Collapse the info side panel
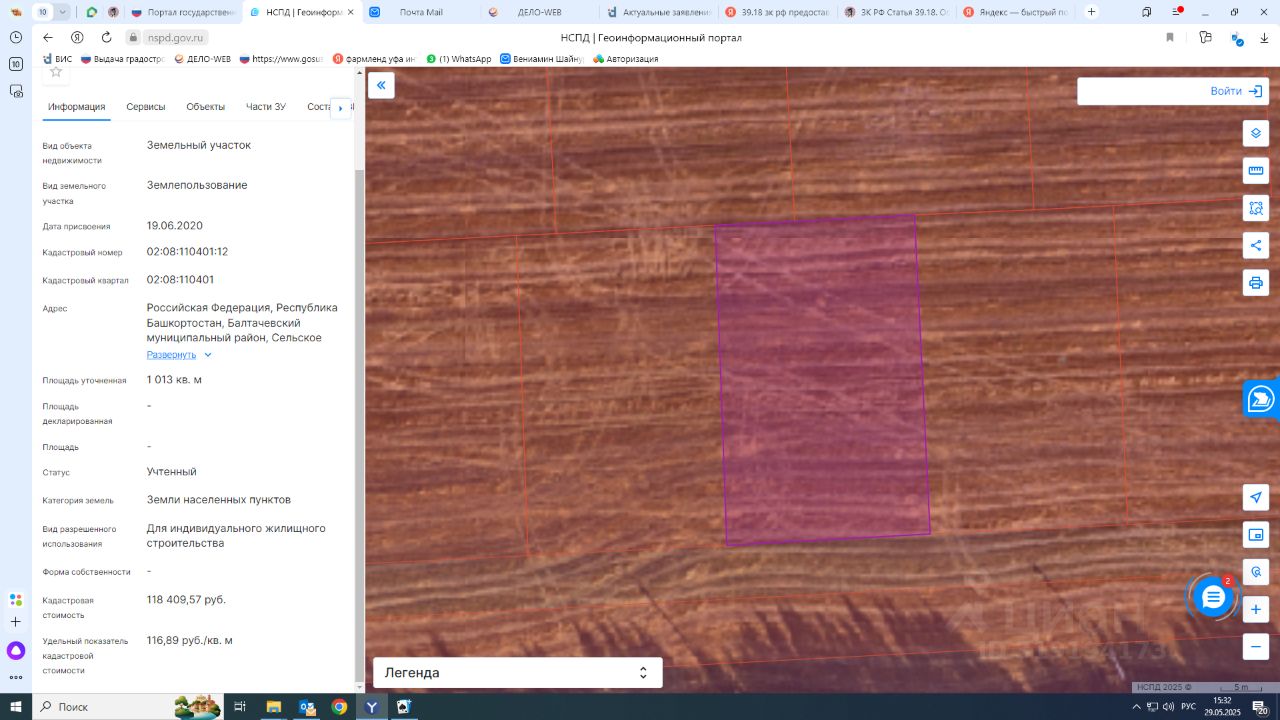 point(381,86)
